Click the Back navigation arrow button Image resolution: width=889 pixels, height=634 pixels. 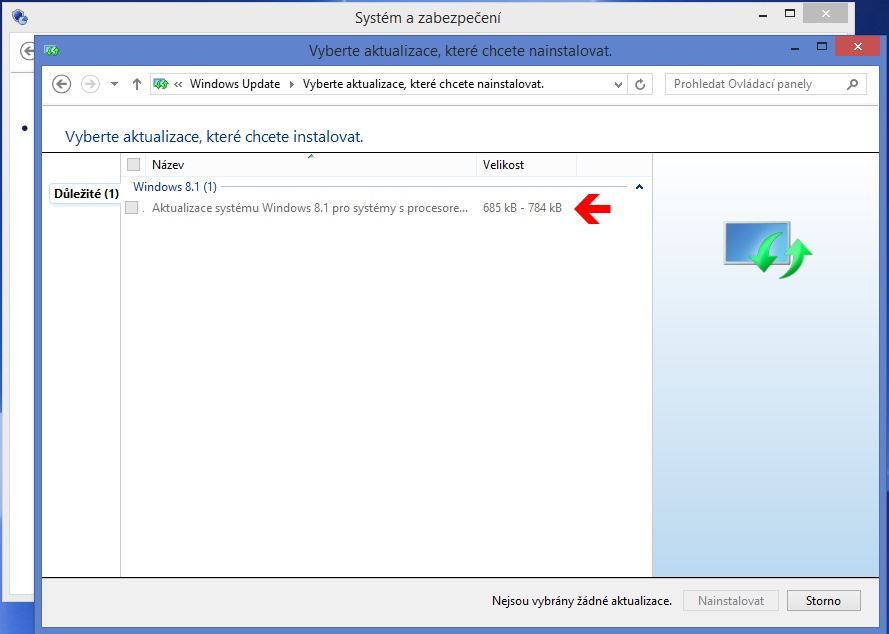(x=62, y=84)
